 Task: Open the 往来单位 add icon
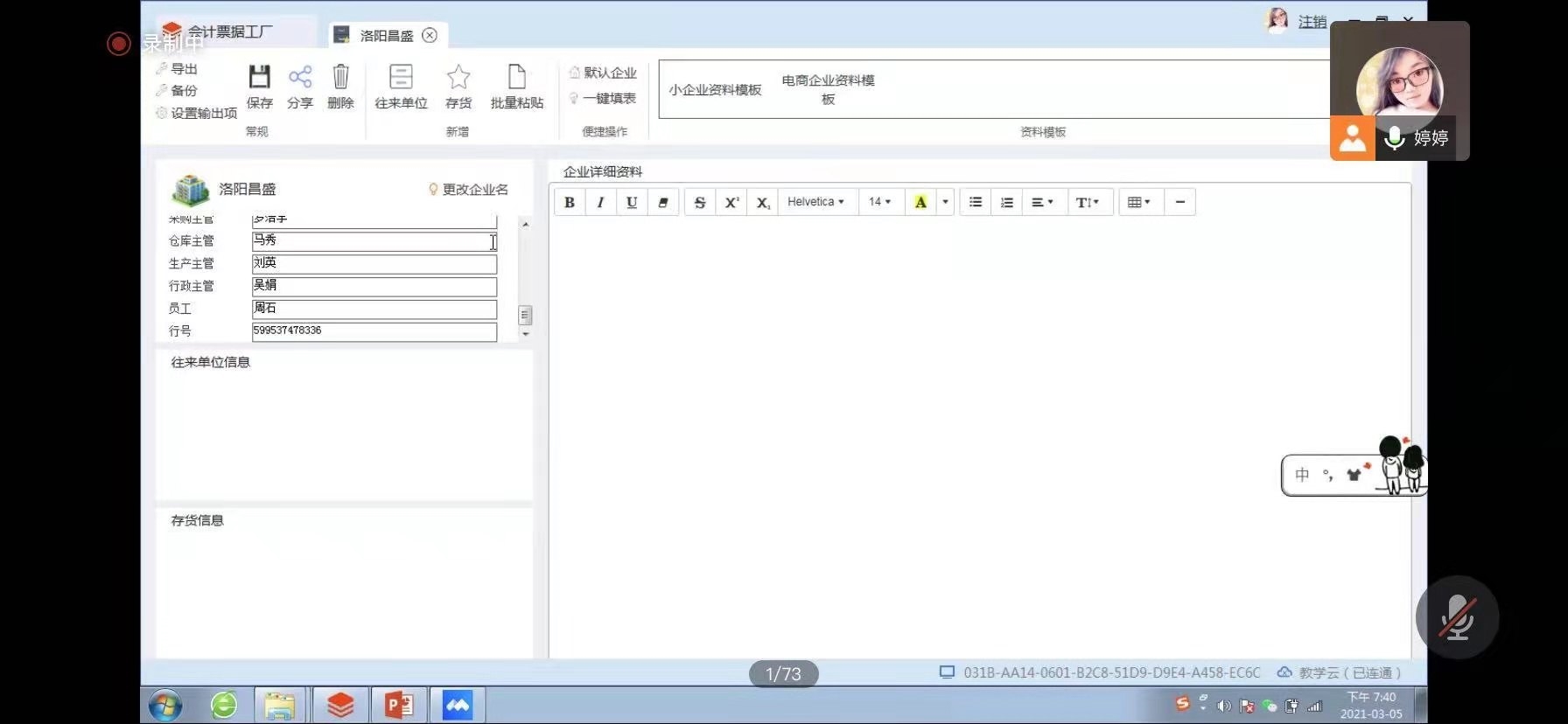401,78
